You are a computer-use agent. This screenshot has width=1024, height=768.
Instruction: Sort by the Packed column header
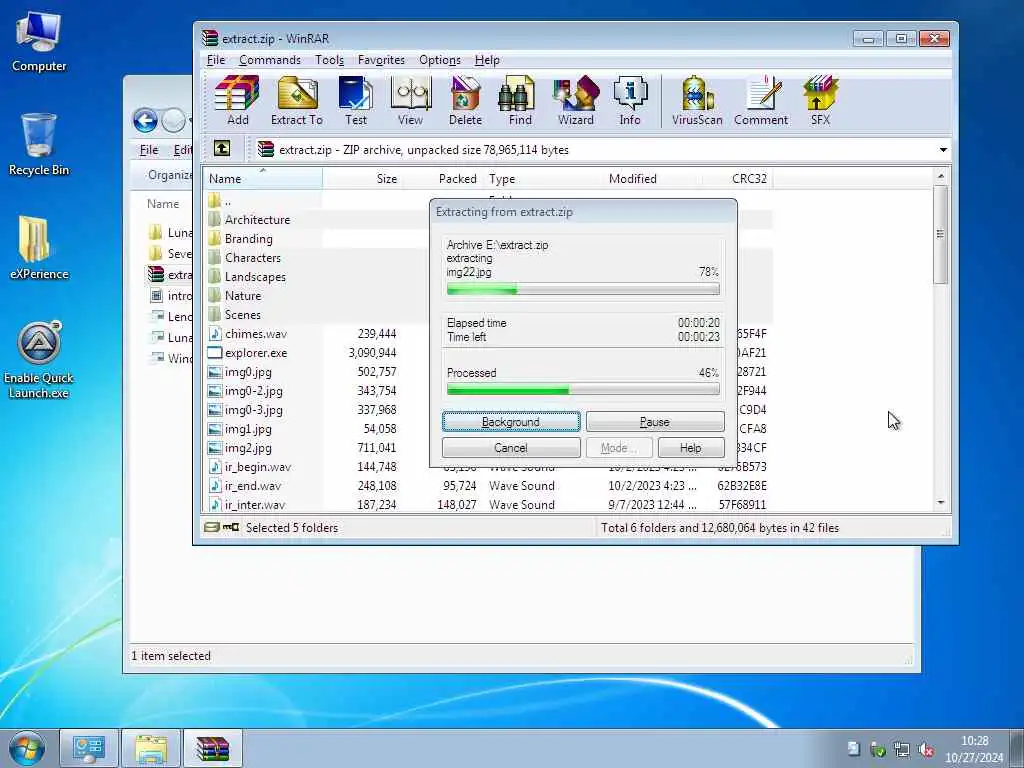pyautogui.click(x=443, y=178)
